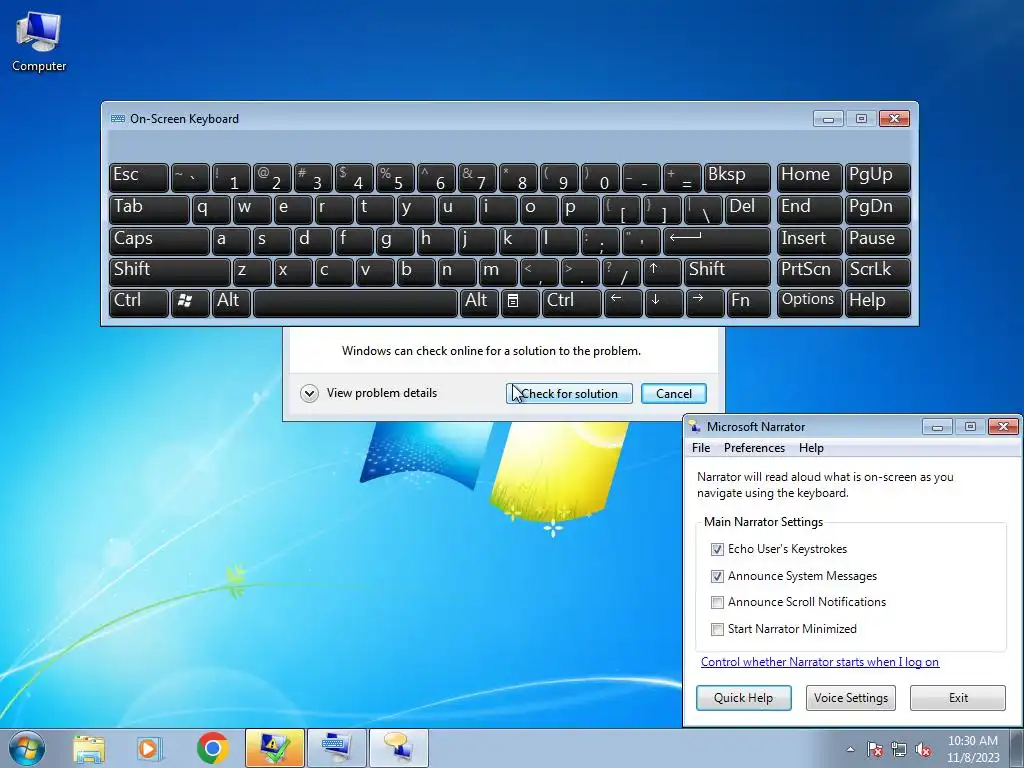Click the left arrow key on the keyboard

coord(623,304)
